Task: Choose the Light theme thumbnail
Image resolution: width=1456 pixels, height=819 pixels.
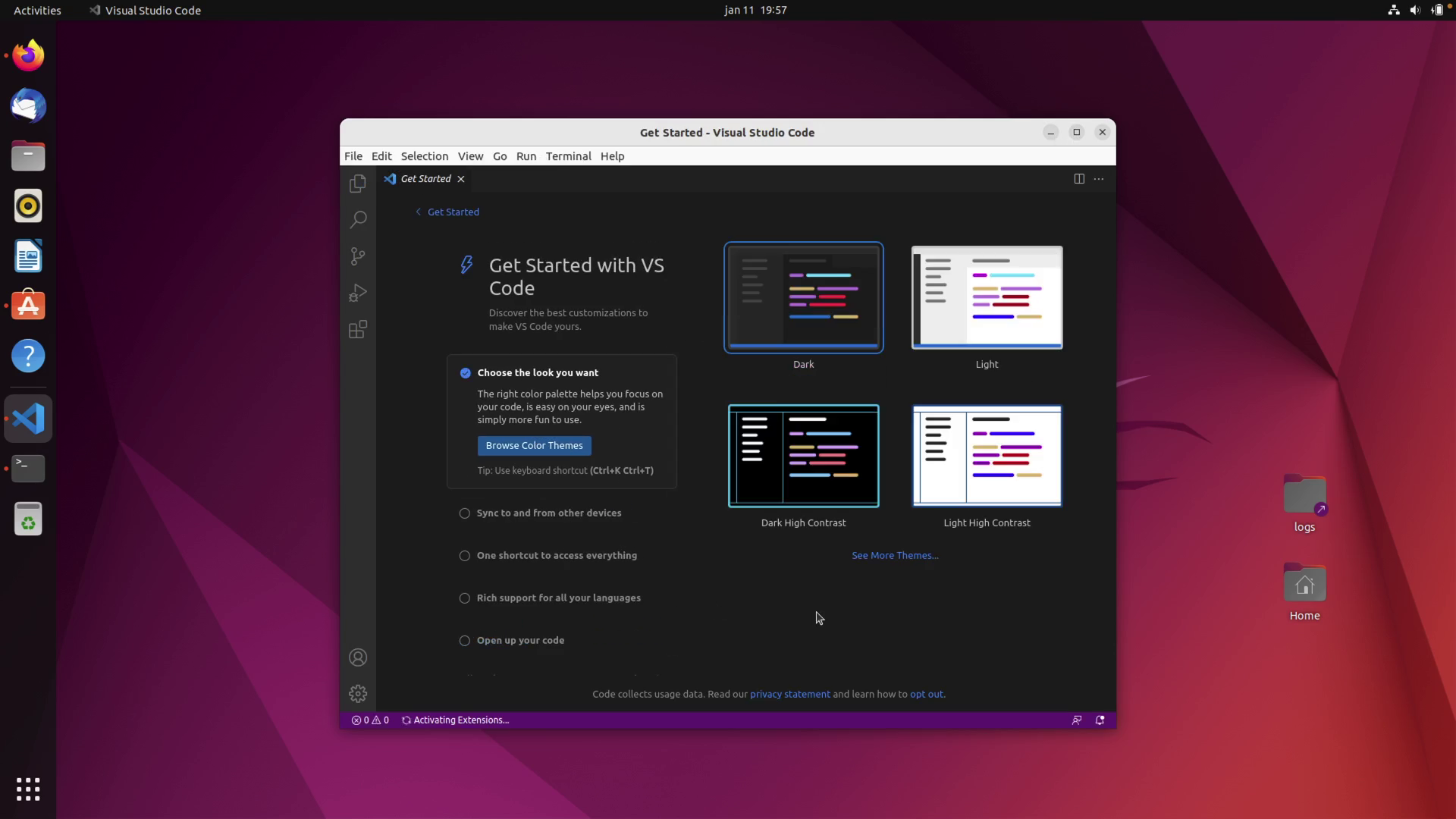Action: coord(987,298)
